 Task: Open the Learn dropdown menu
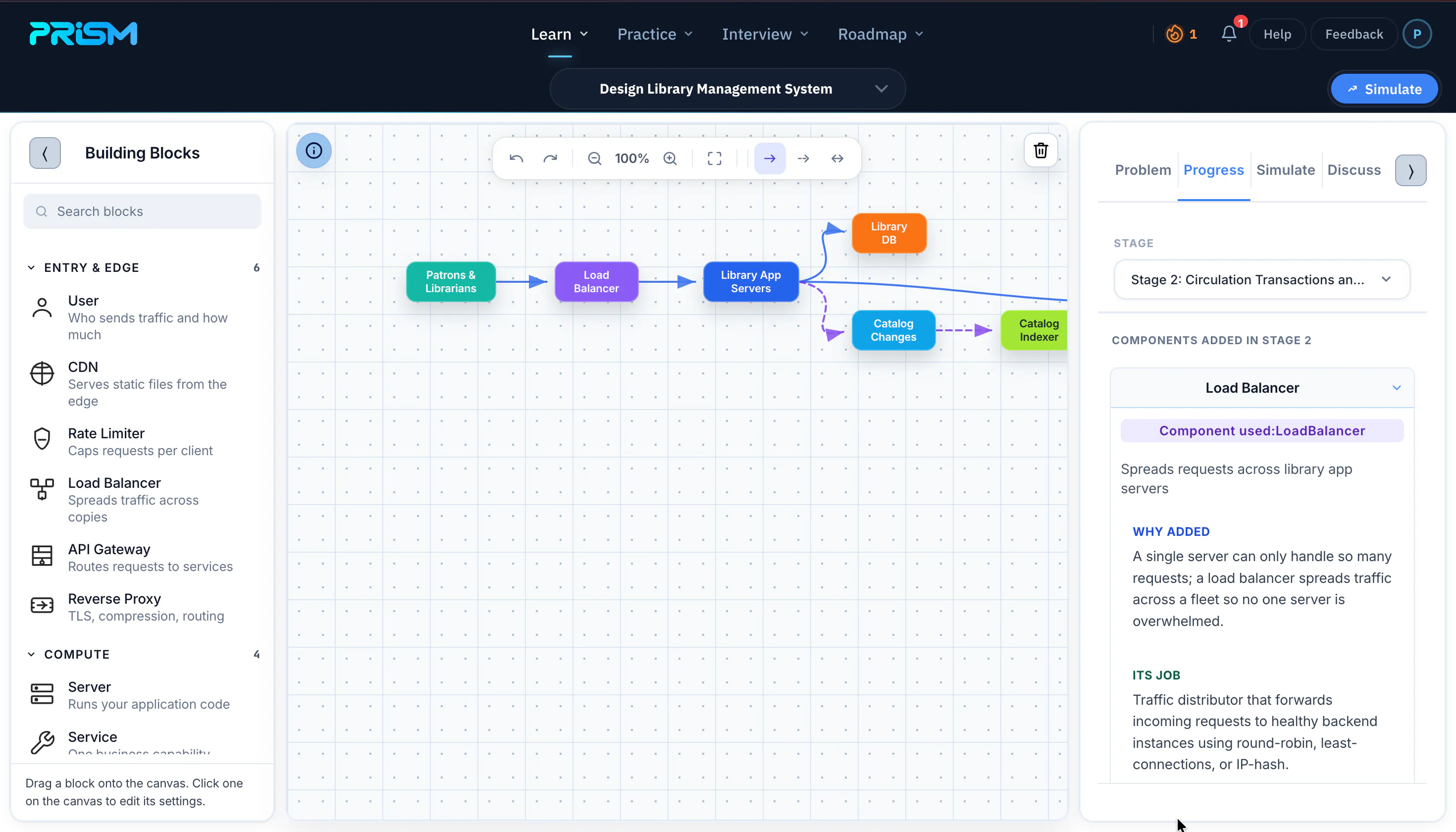tap(560, 34)
